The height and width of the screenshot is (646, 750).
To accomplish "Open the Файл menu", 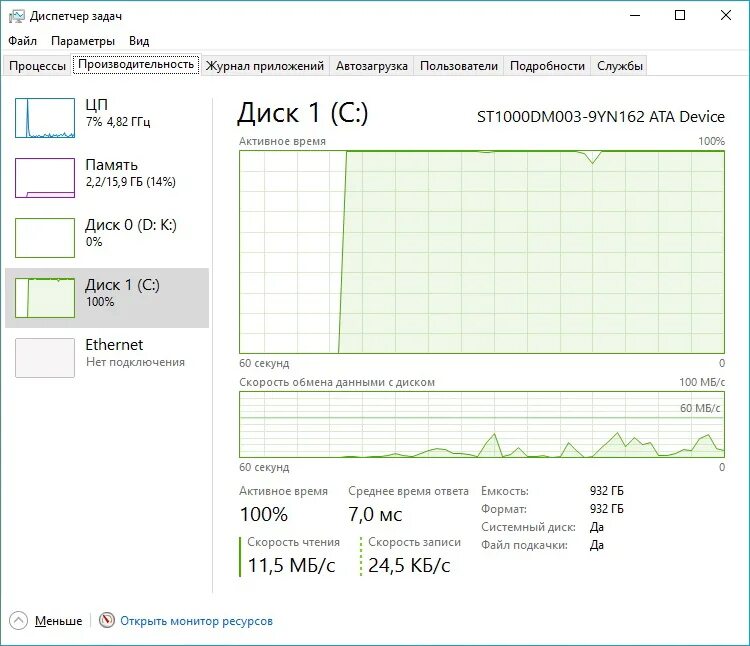I will click(22, 41).
